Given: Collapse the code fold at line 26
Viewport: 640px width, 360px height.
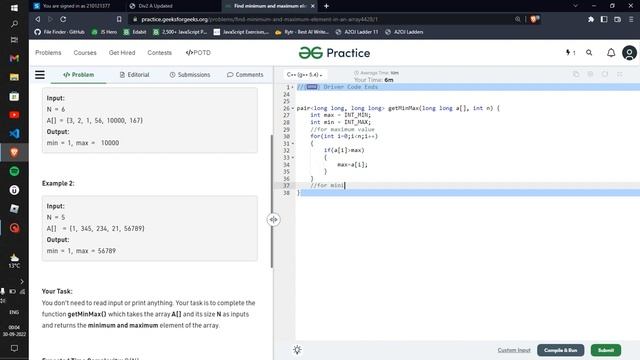Looking at the screenshot, I should pos(293,108).
